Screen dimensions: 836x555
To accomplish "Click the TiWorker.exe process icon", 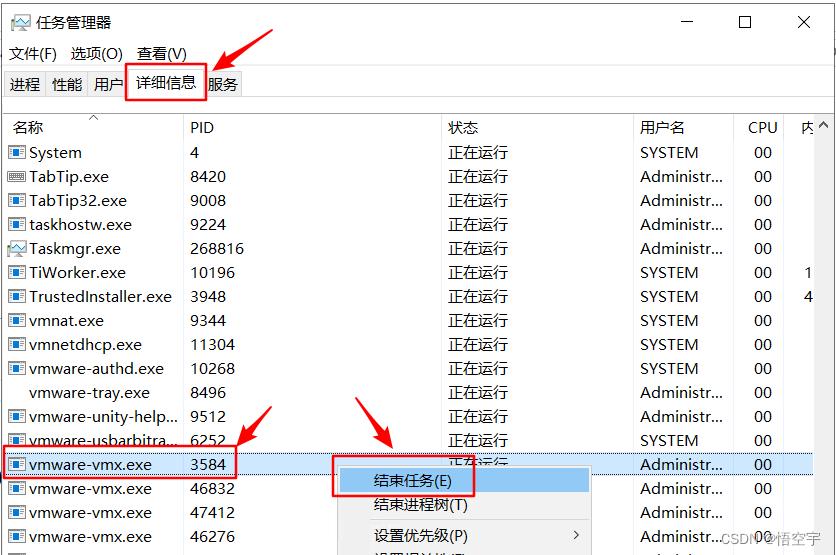I will (x=17, y=272).
